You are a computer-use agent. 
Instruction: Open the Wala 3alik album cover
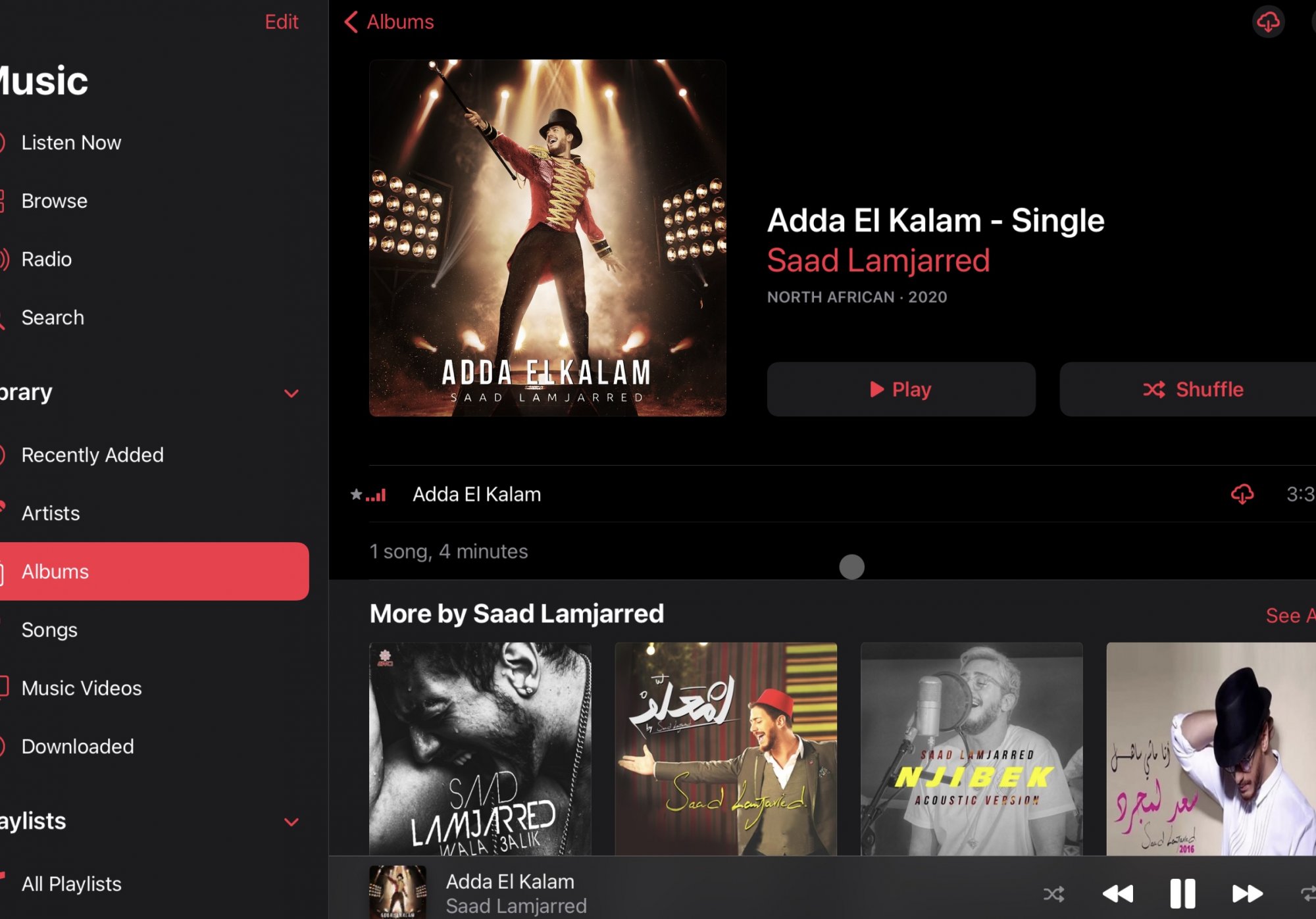(x=480, y=749)
